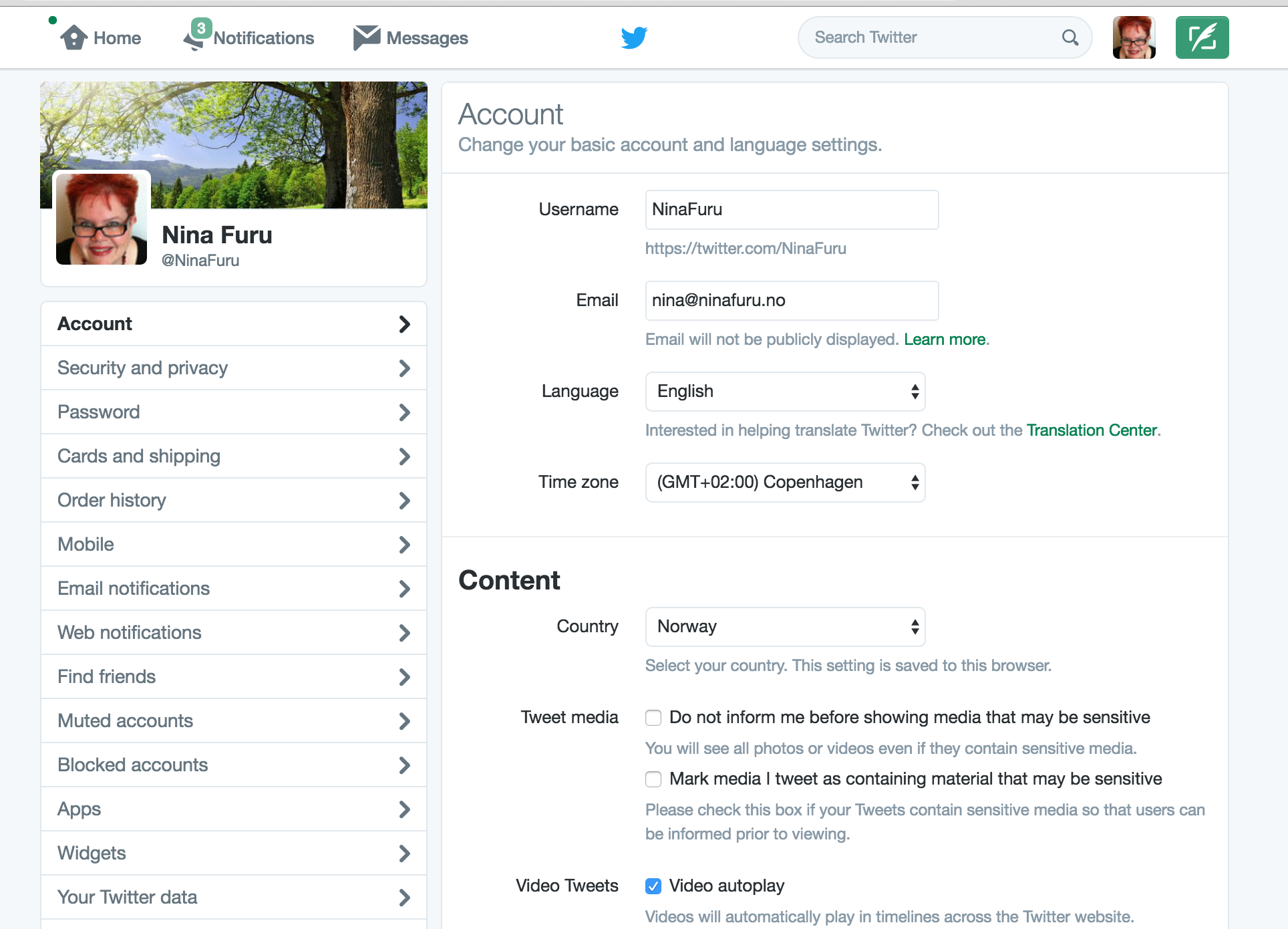
Task: Click the Messages envelope icon
Action: click(367, 37)
